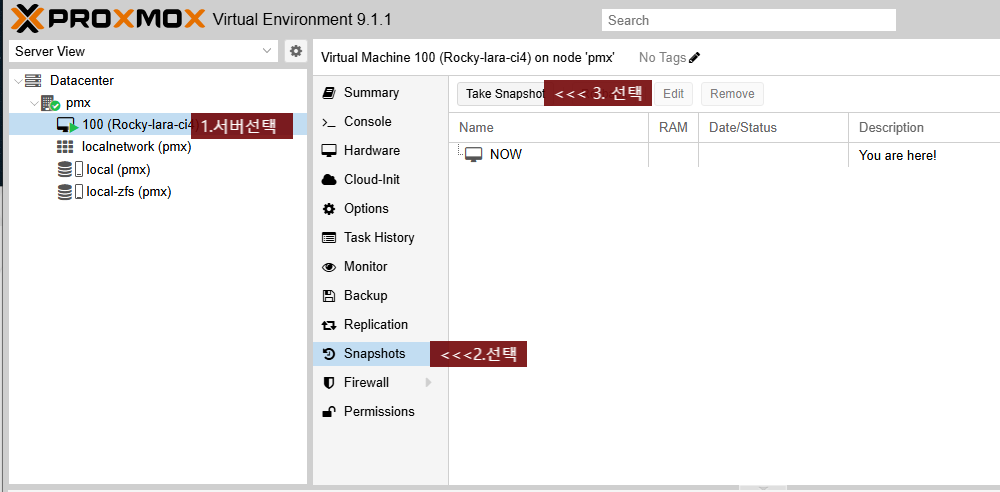Click the Remove snapshot button

point(732,94)
